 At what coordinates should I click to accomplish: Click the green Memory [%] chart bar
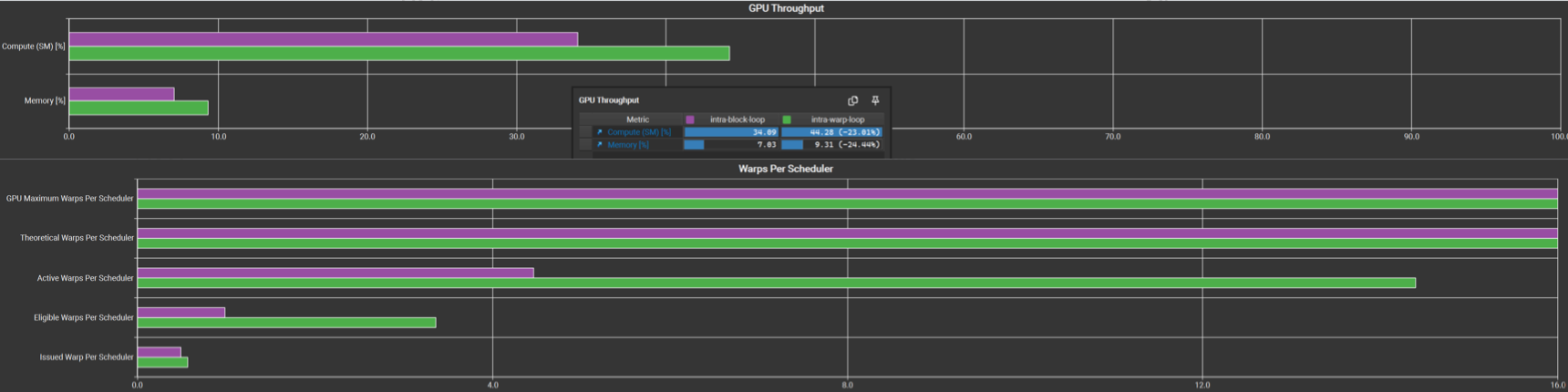(x=139, y=108)
